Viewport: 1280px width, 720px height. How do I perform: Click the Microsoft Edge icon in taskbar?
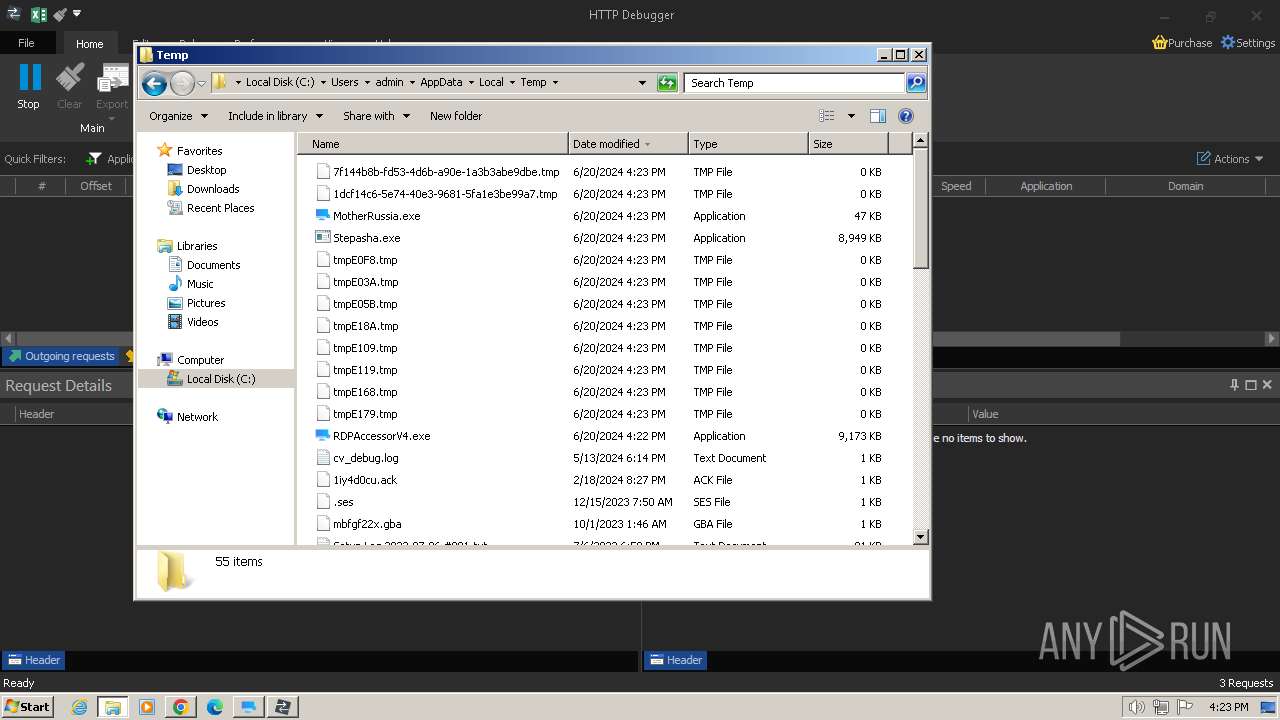pos(214,707)
